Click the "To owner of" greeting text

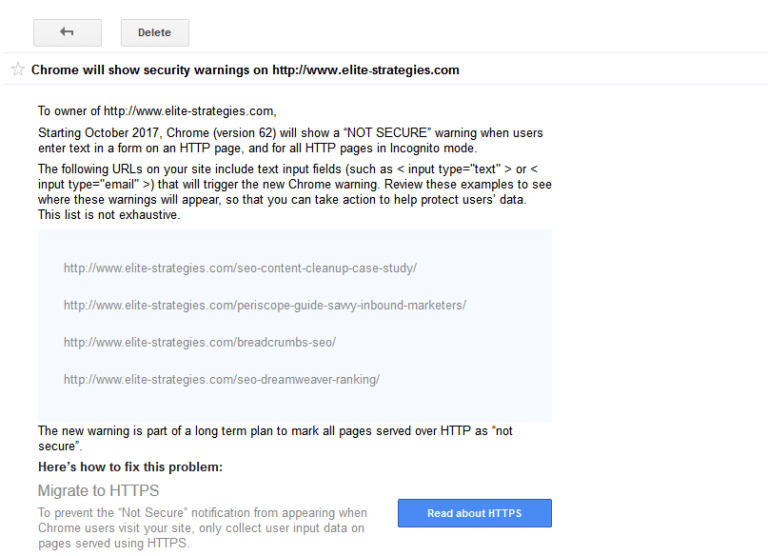(x=68, y=111)
